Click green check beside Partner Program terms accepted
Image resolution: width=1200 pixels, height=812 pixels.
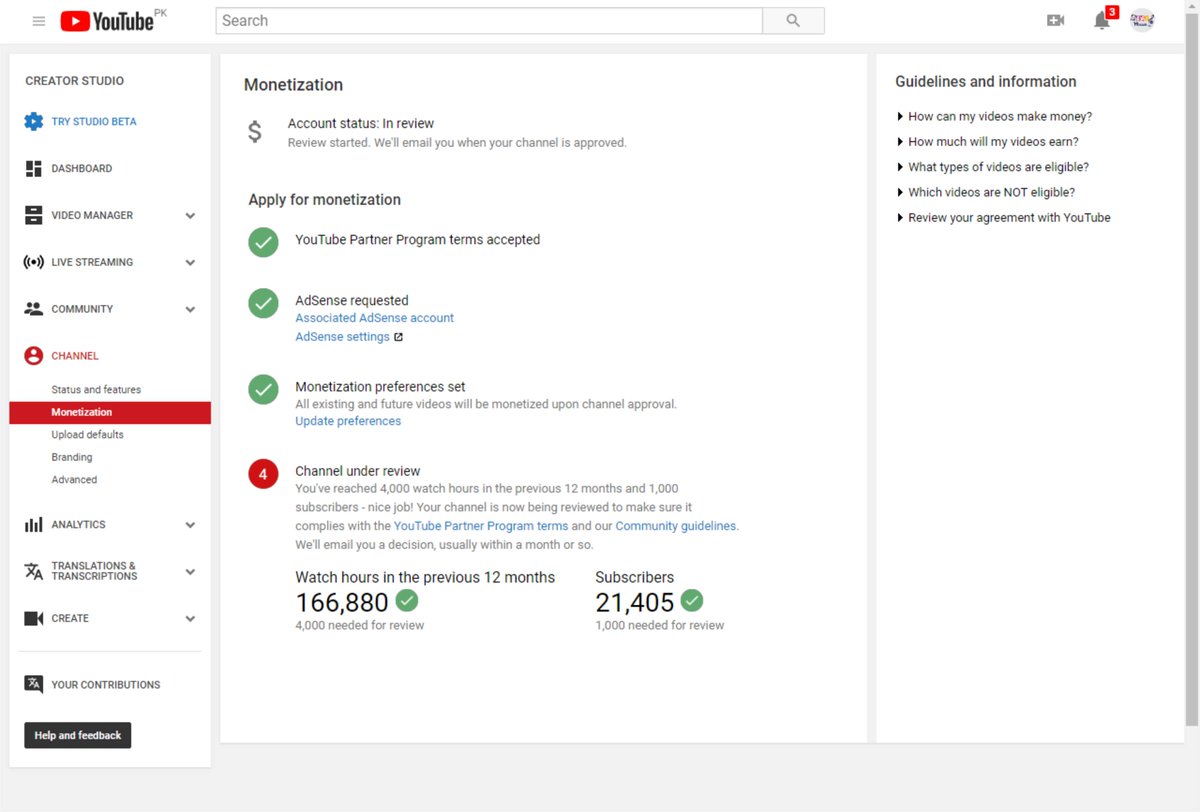click(x=263, y=242)
